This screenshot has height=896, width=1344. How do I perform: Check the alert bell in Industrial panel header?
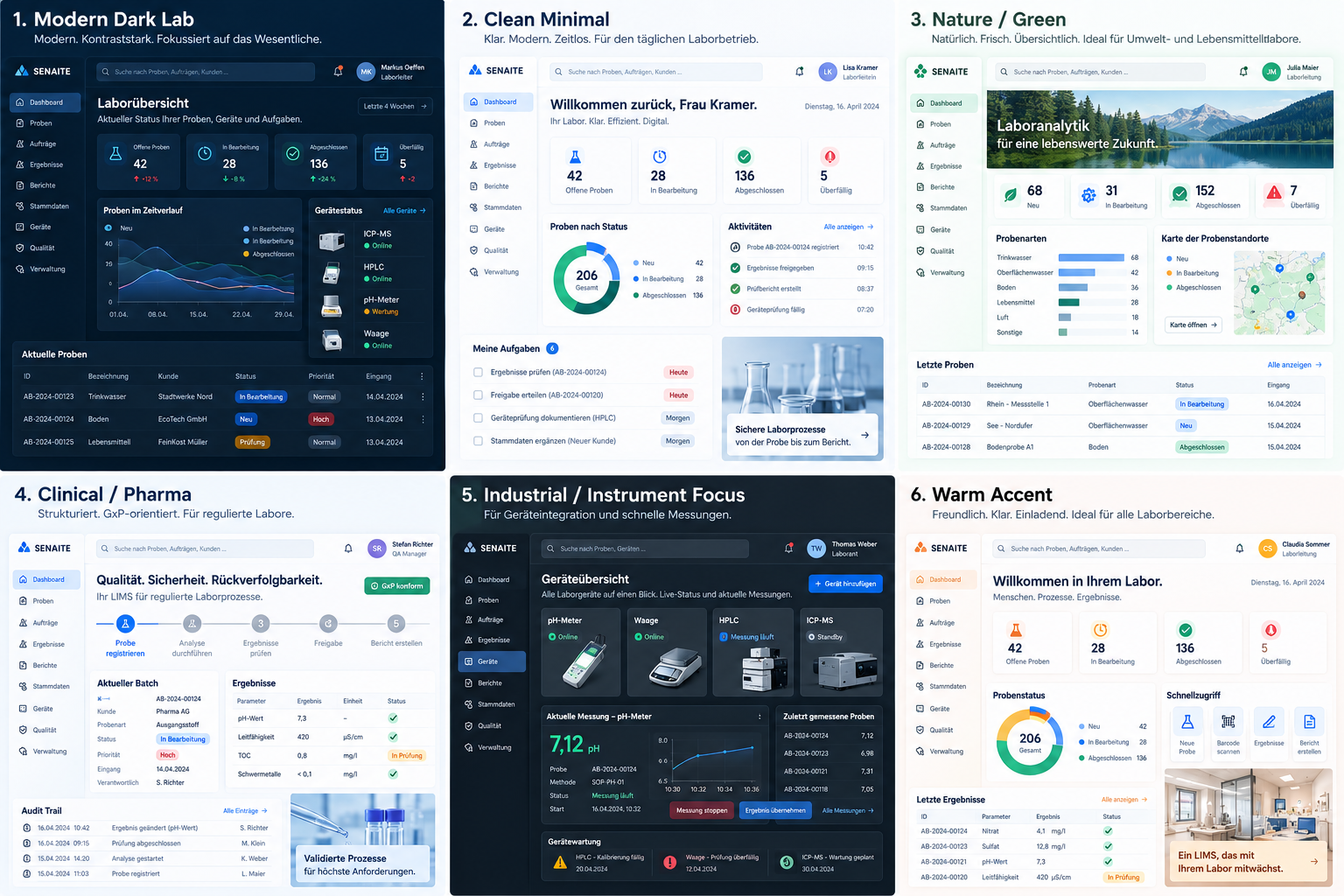click(x=788, y=549)
